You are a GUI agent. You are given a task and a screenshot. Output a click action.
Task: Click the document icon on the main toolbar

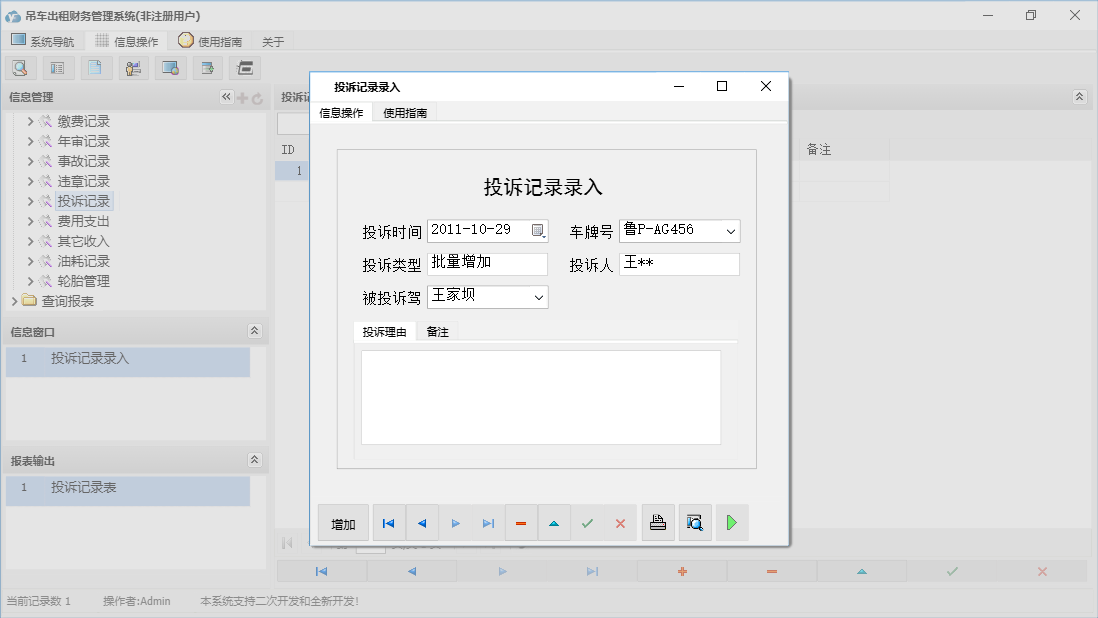[x=96, y=67]
